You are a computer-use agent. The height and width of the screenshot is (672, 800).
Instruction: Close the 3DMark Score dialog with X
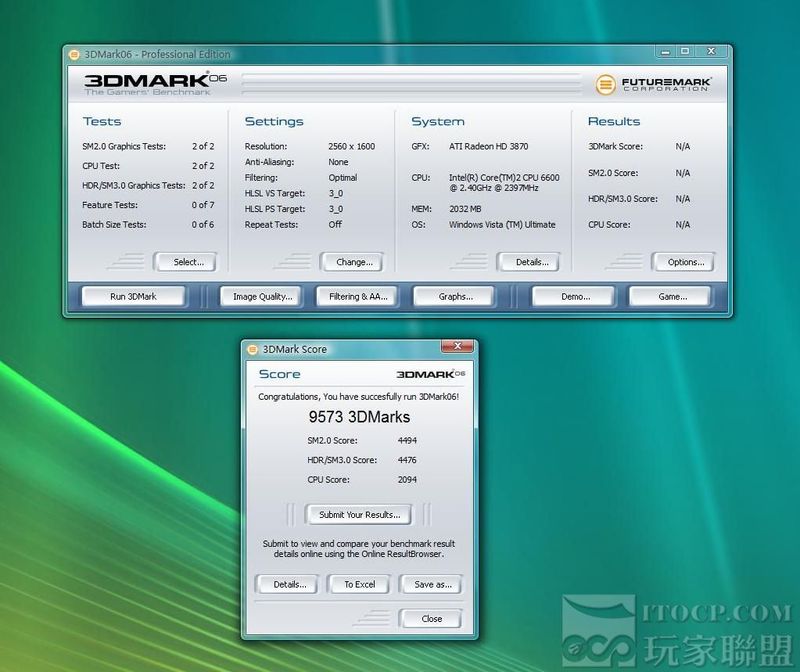(457, 347)
